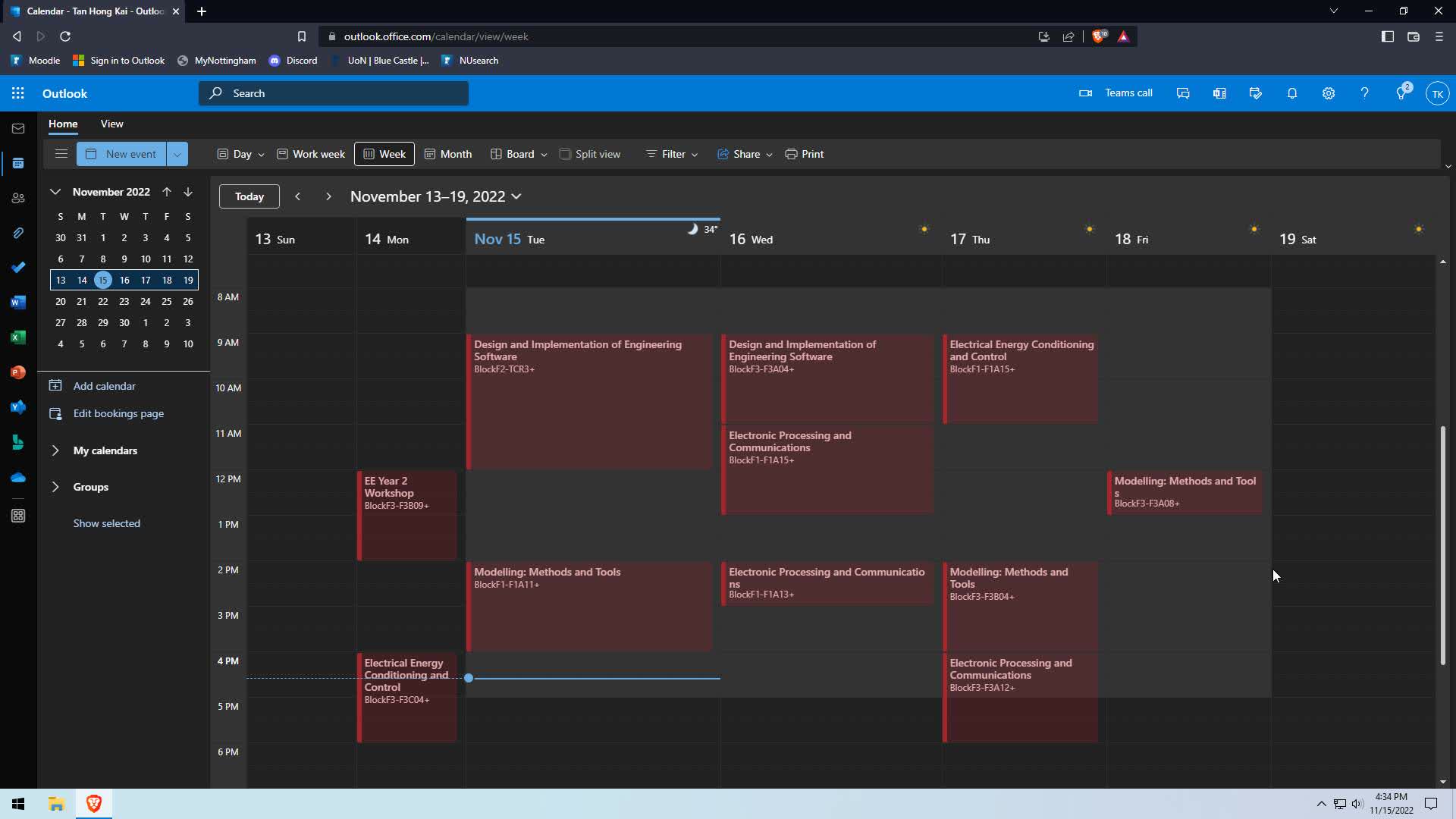Switch to the View tab

[111, 124]
